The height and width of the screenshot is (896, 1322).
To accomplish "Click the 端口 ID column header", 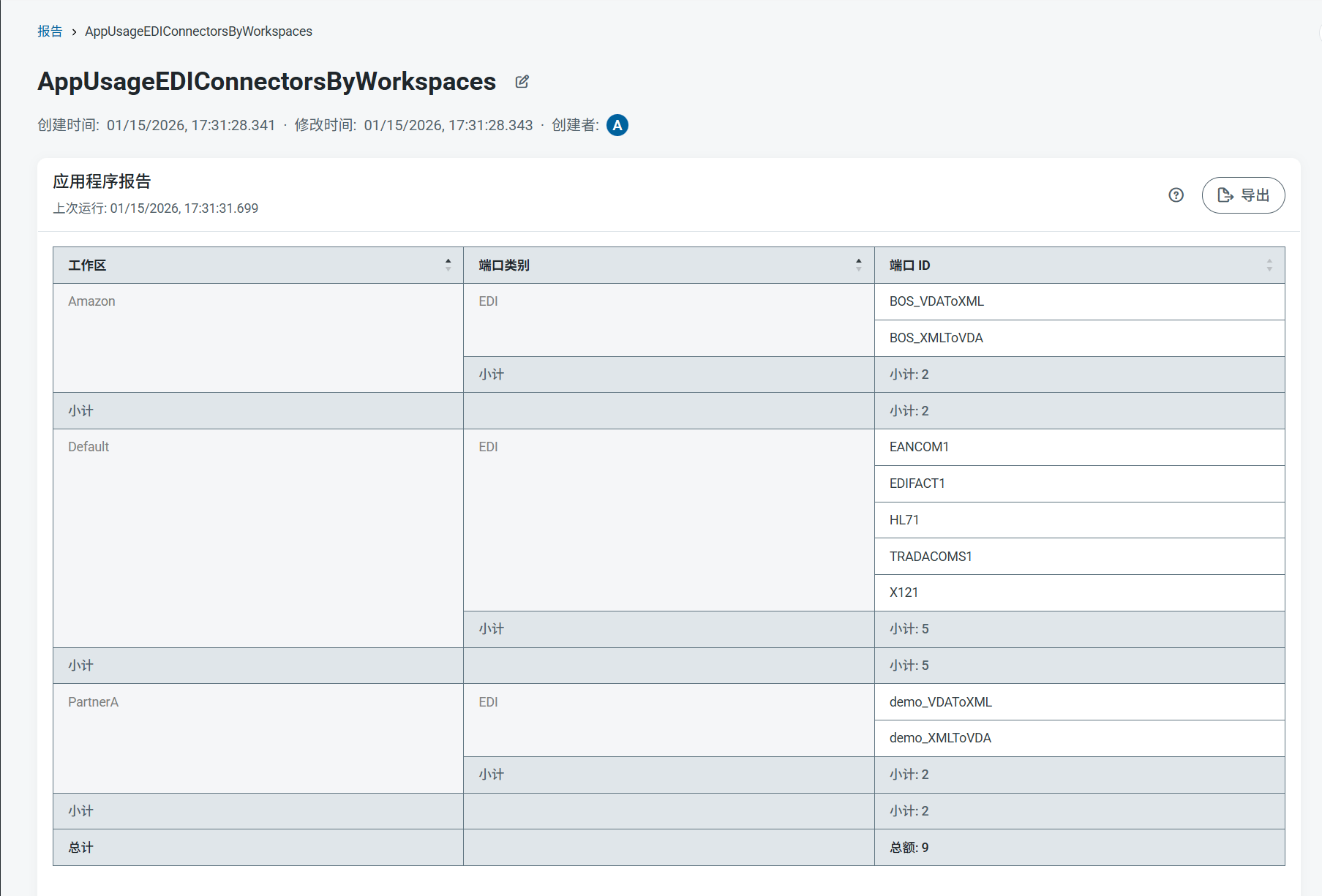I will (x=1079, y=265).
